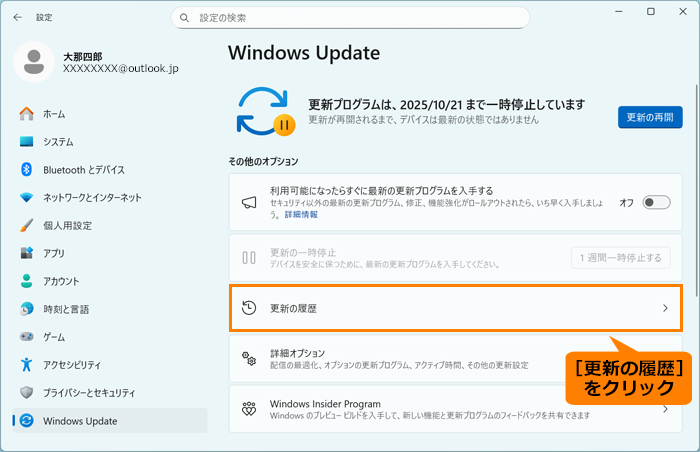Click the user name 大那四郎
Screen dimensions: 700x452
pos(83,57)
